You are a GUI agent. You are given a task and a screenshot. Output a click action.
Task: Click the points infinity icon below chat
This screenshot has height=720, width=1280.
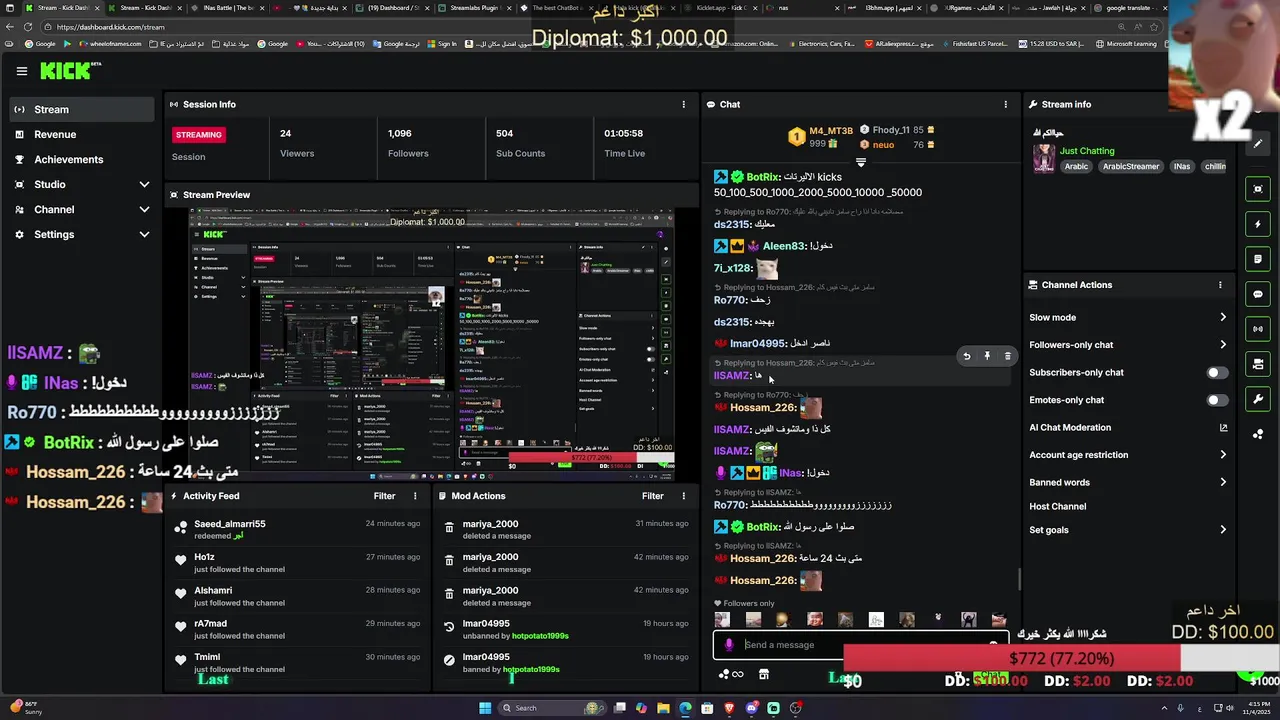pos(731,675)
